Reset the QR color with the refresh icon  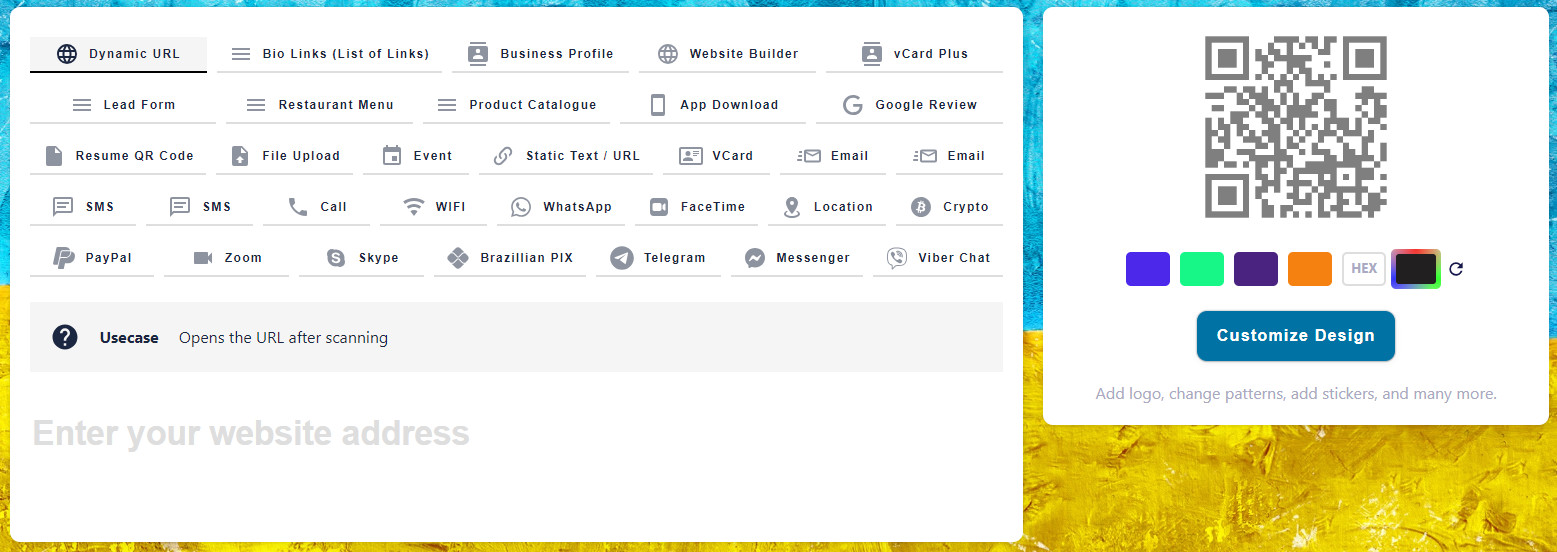click(x=1456, y=269)
